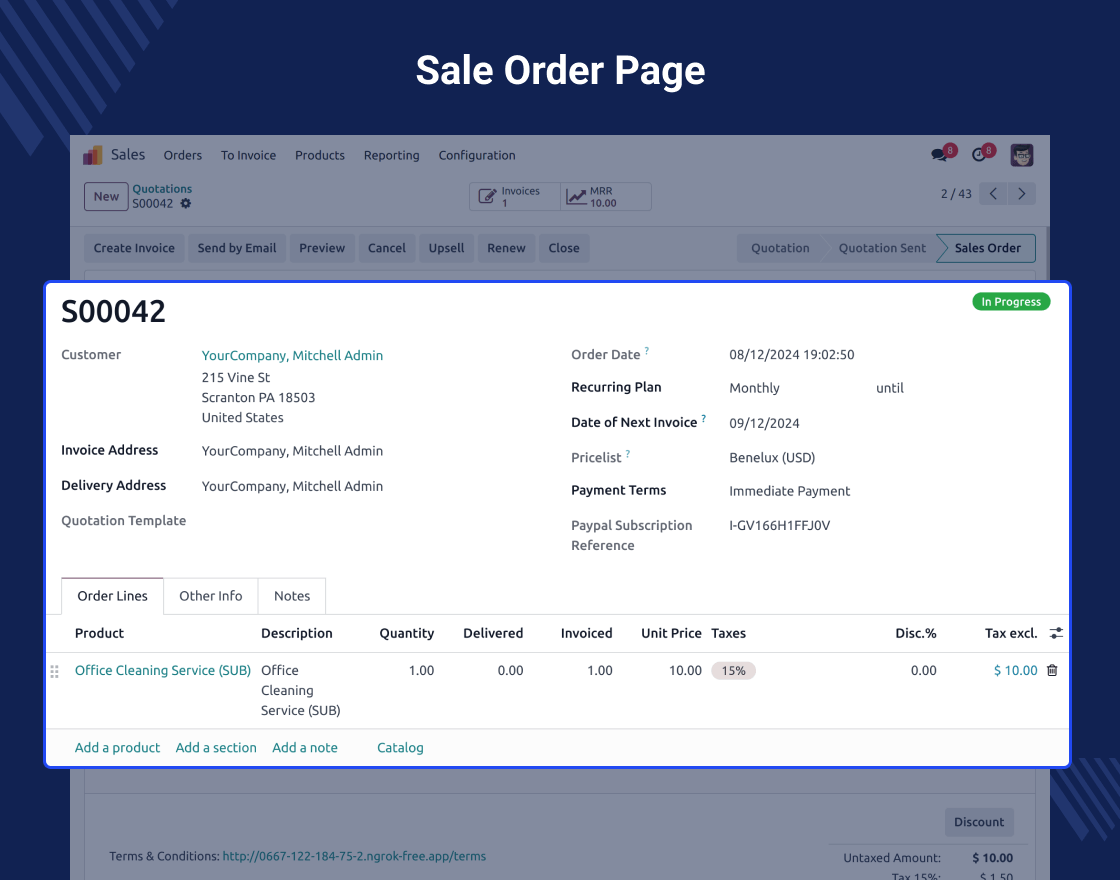Click the empty Quotation Template field
This screenshot has width=1120, height=880.
pyautogui.click(x=368, y=521)
